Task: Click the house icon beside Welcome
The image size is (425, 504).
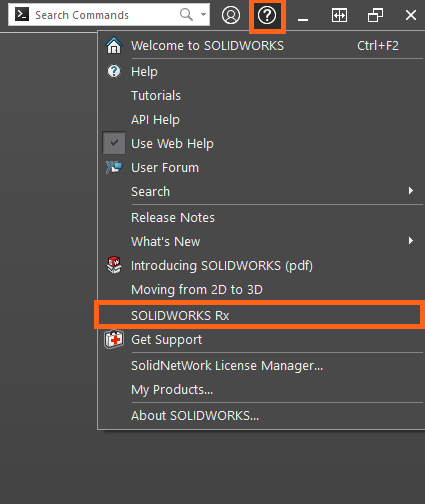Action: pos(114,45)
